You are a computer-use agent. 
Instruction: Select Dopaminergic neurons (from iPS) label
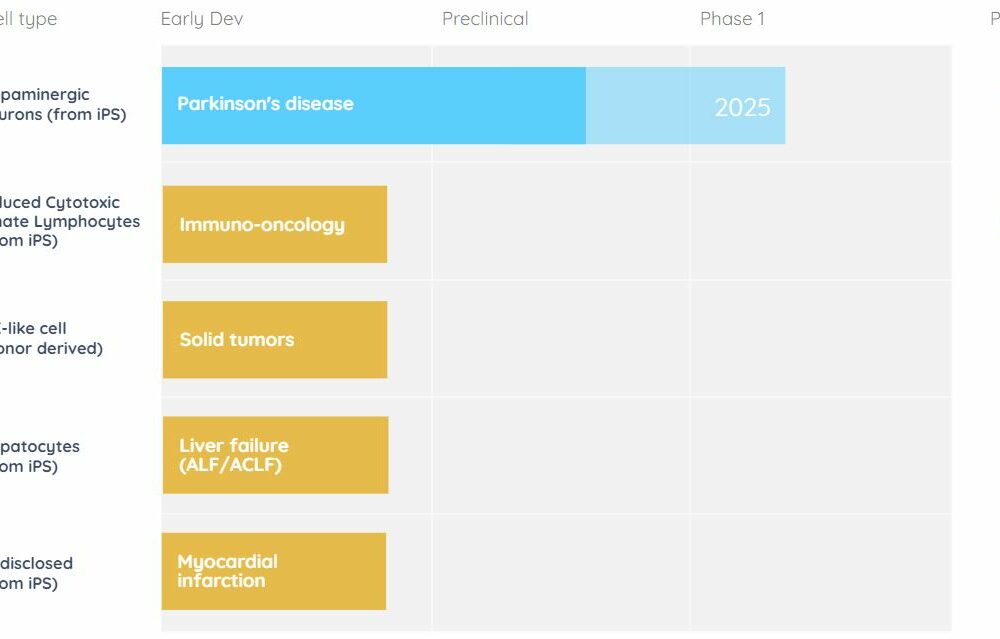(63, 105)
